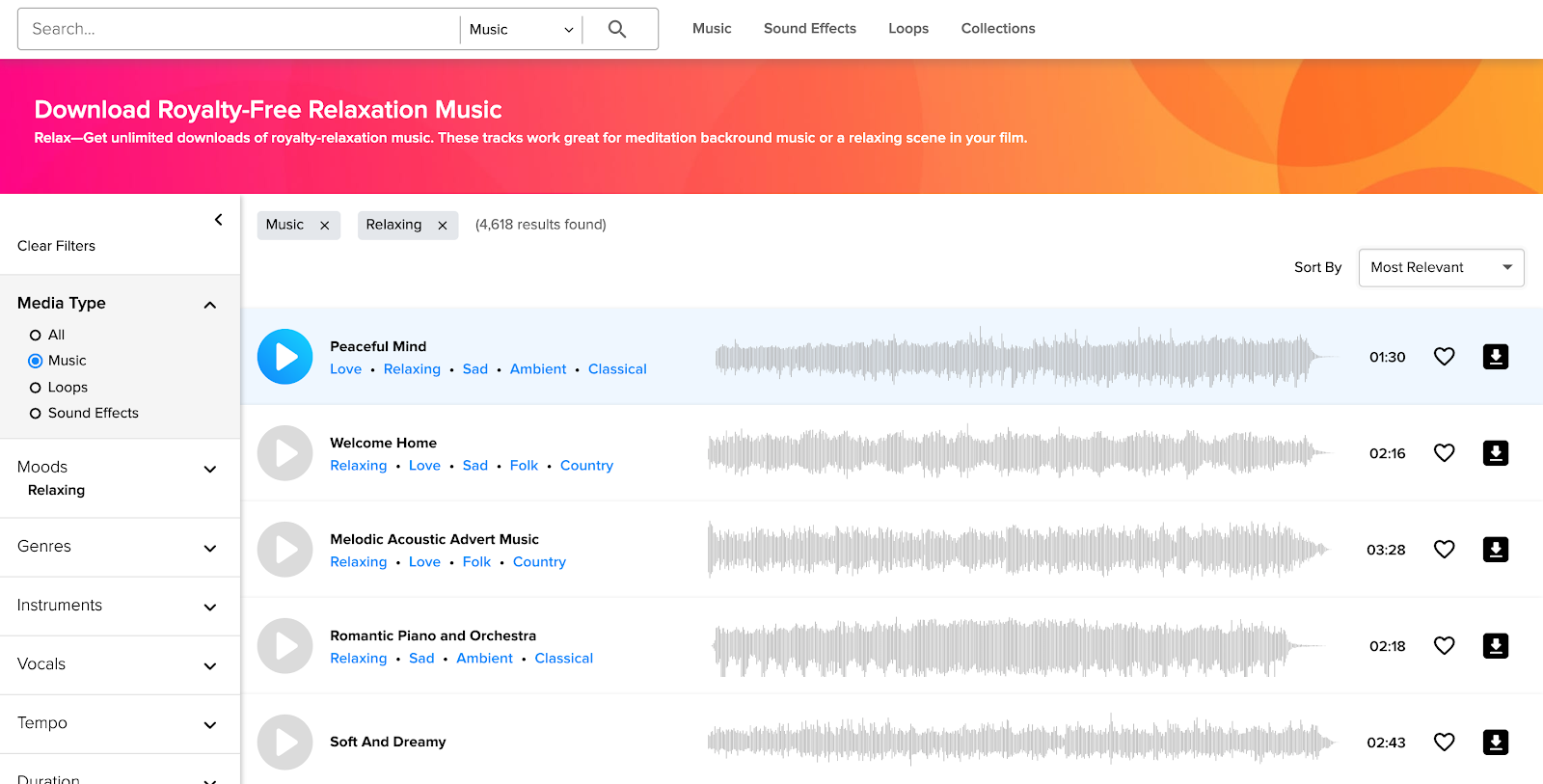Click the search magnifier icon
This screenshot has height=784, width=1543.
coord(617,29)
